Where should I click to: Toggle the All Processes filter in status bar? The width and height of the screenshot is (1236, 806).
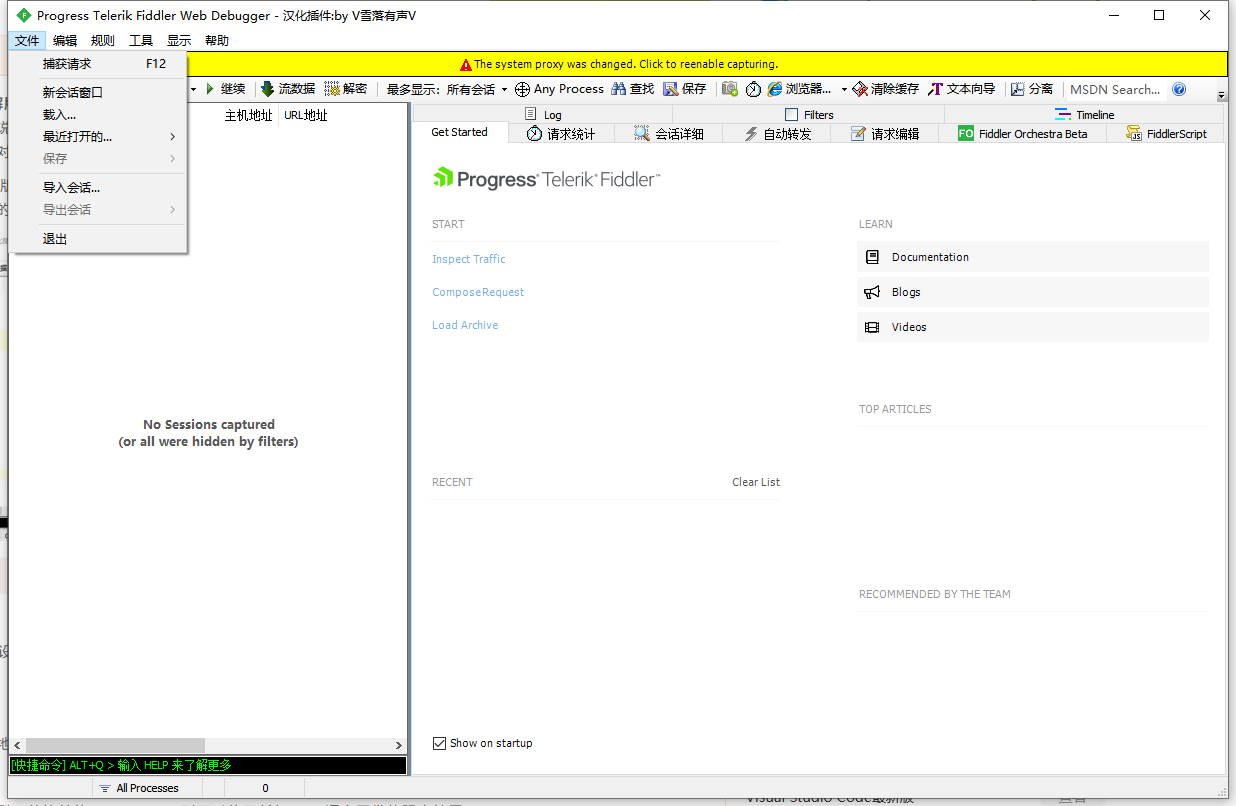pyautogui.click(x=139, y=788)
